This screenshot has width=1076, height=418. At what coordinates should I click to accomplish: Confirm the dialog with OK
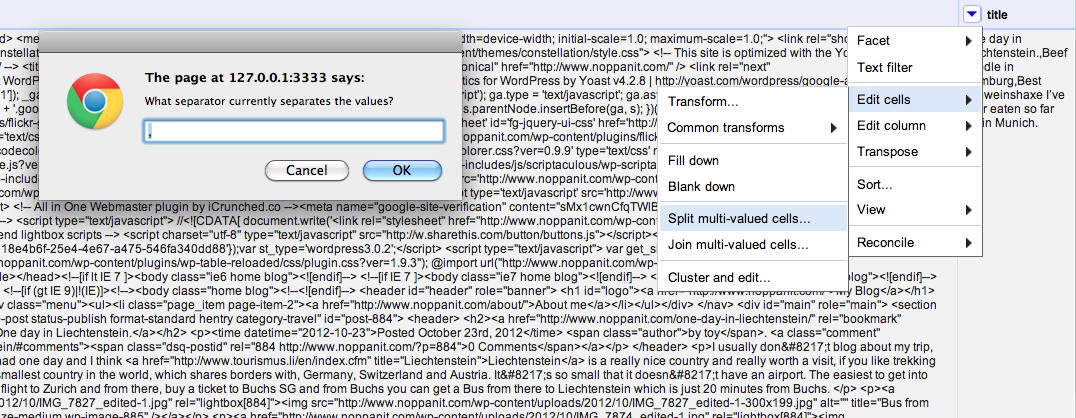[401, 170]
